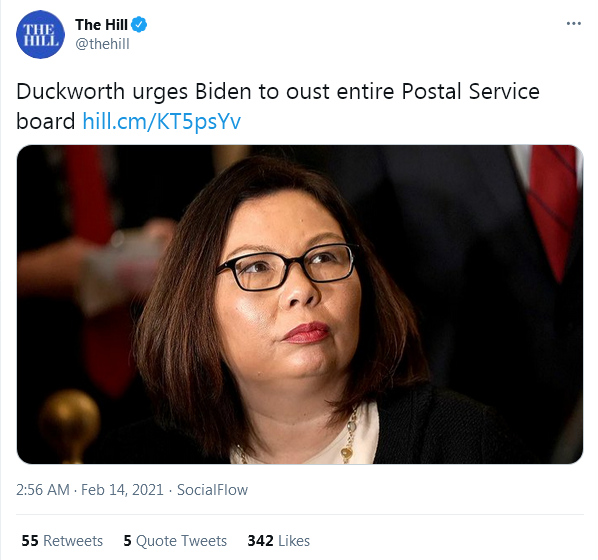This screenshot has width=598, height=560.
Task: Click the eyeglasses in the photo
Action: pos(286,267)
